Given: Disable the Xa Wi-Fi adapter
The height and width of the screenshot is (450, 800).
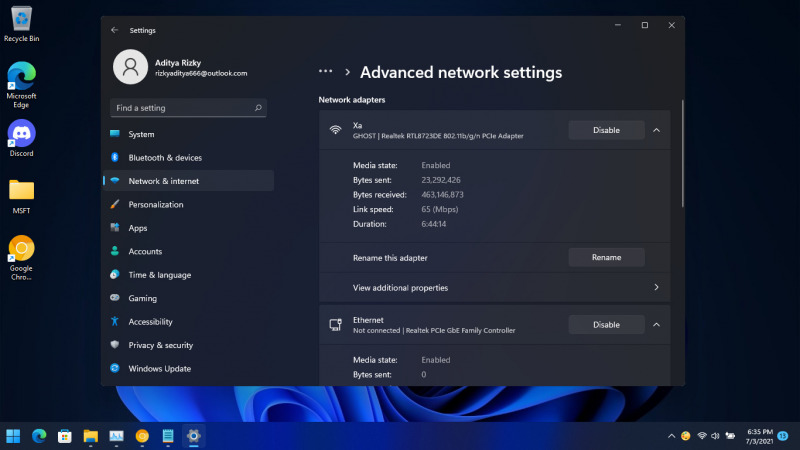Looking at the screenshot, I should coord(606,130).
